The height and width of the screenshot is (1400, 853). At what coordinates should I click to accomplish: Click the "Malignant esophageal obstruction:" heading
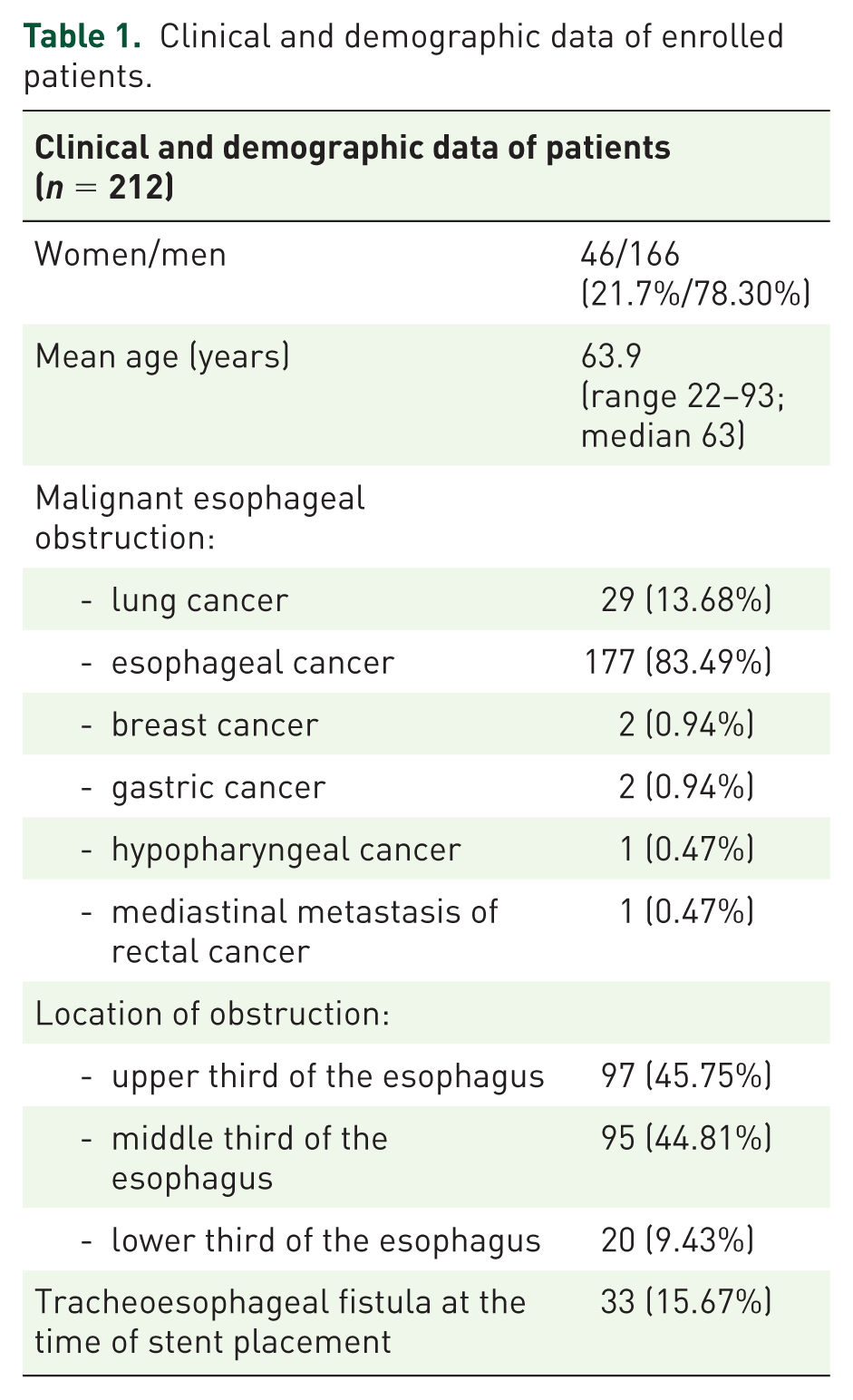click(199, 518)
